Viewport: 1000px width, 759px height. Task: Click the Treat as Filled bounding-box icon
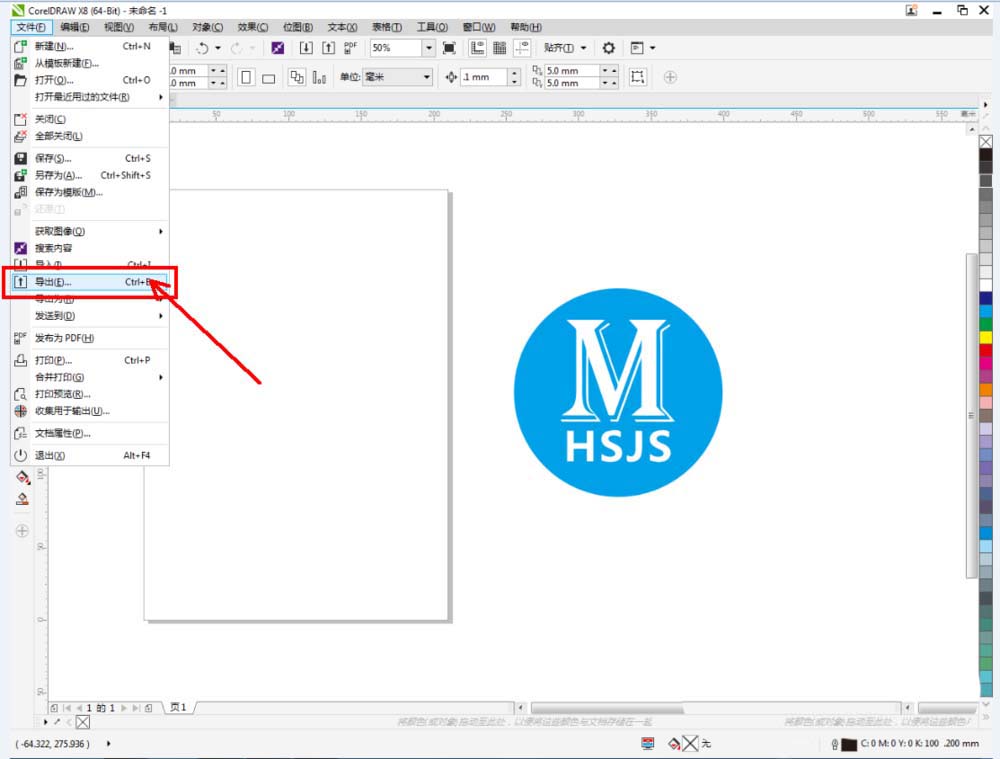point(637,77)
